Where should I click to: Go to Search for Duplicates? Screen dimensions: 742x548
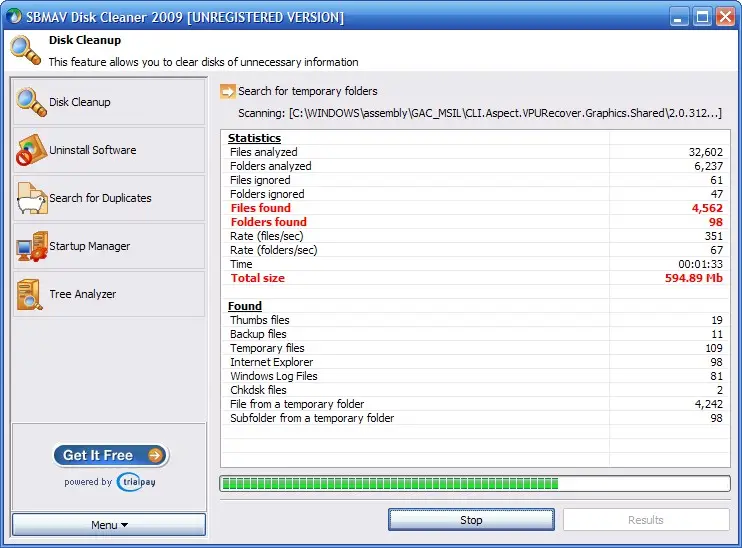[x=109, y=198]
